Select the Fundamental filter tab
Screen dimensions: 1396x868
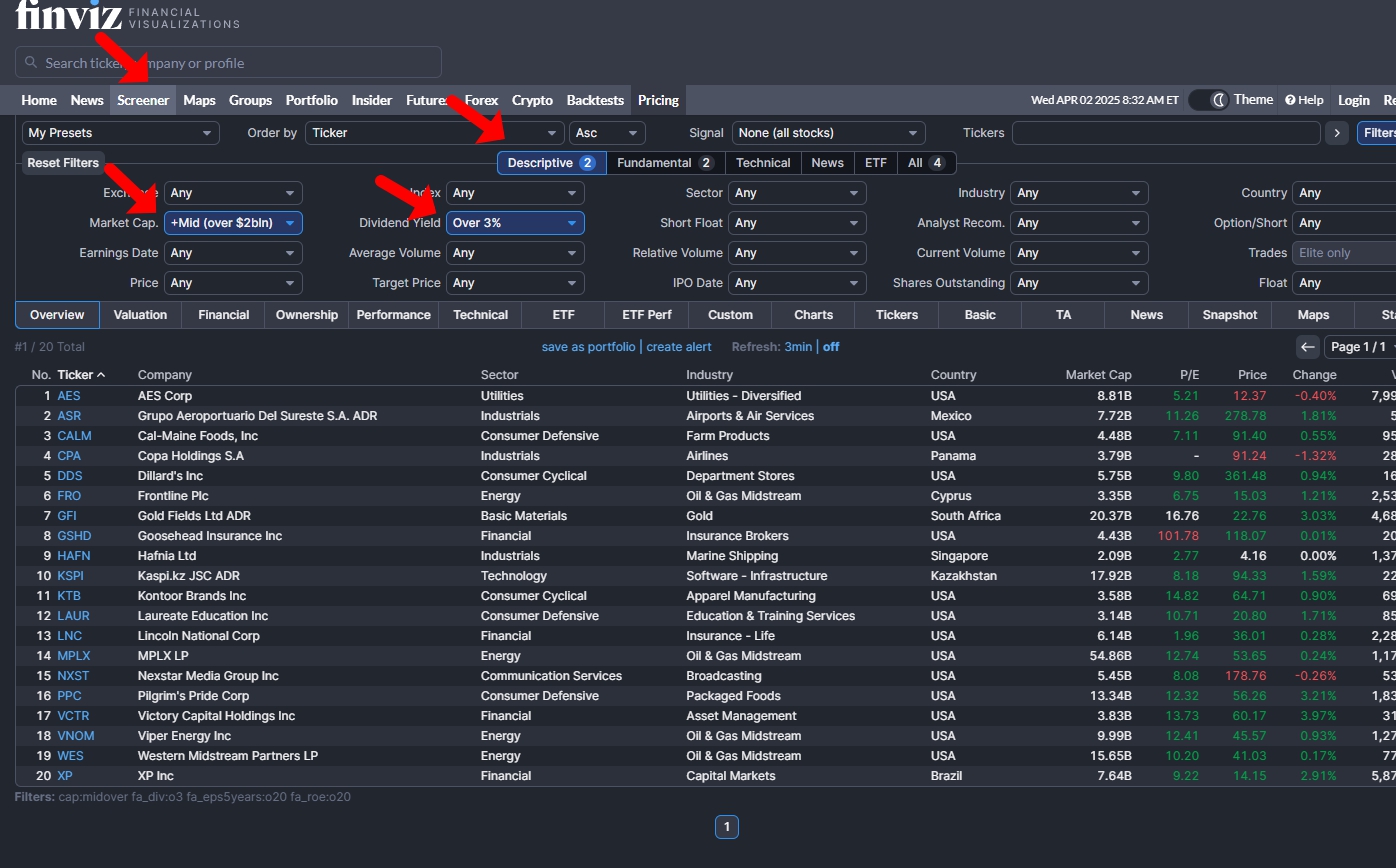tap(665, 163)
